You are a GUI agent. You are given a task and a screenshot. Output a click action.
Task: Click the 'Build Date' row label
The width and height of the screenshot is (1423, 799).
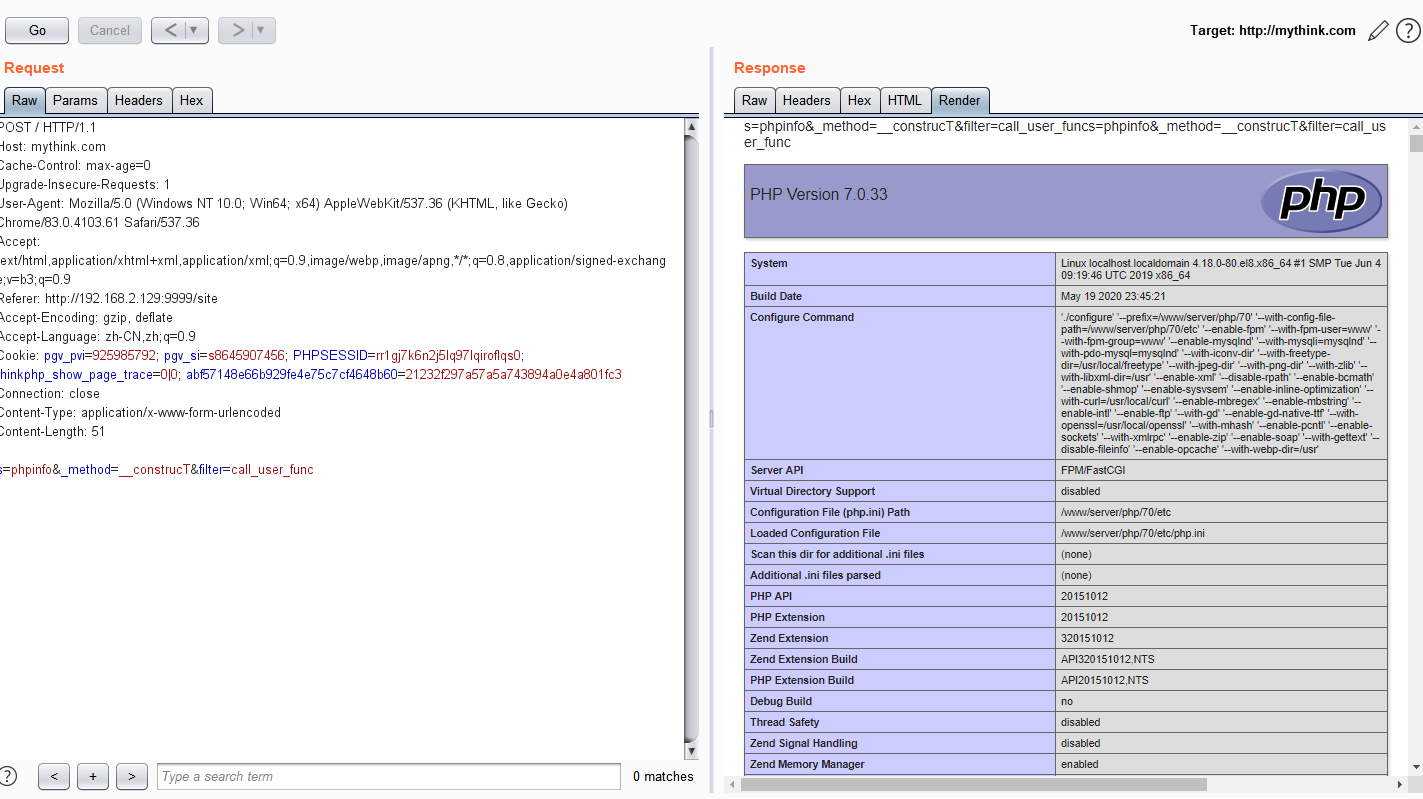tap(776, 296)
